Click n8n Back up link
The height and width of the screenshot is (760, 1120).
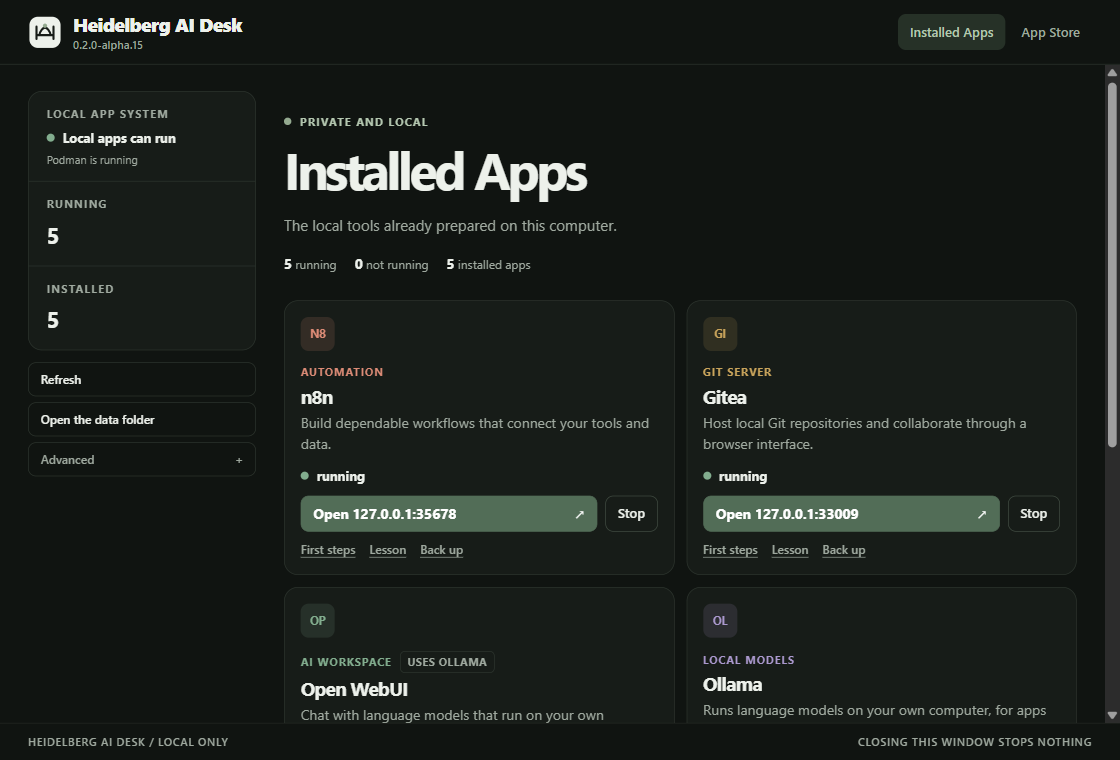pyautogui.click(x=441, y=550)
